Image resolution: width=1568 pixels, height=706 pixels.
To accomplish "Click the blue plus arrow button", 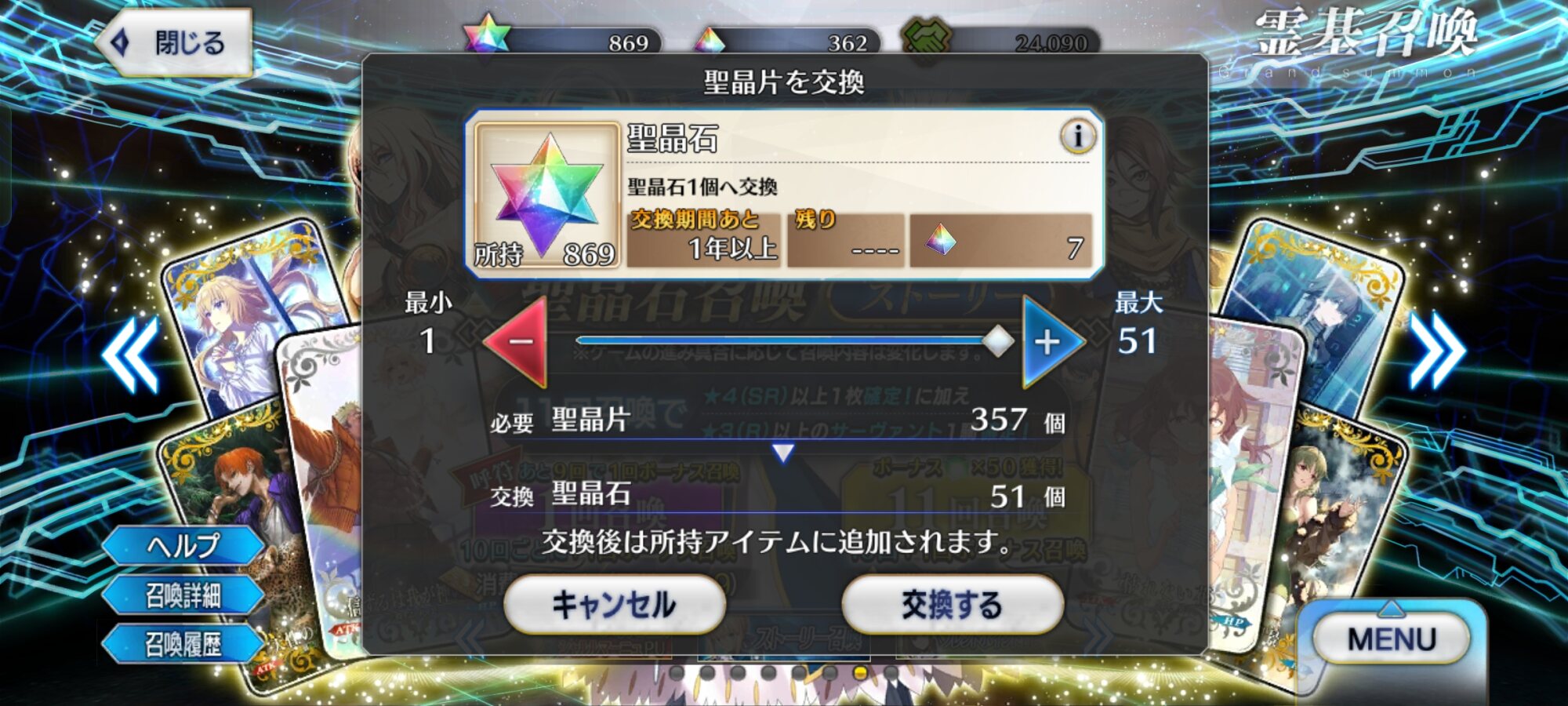I will (1051, 341).
